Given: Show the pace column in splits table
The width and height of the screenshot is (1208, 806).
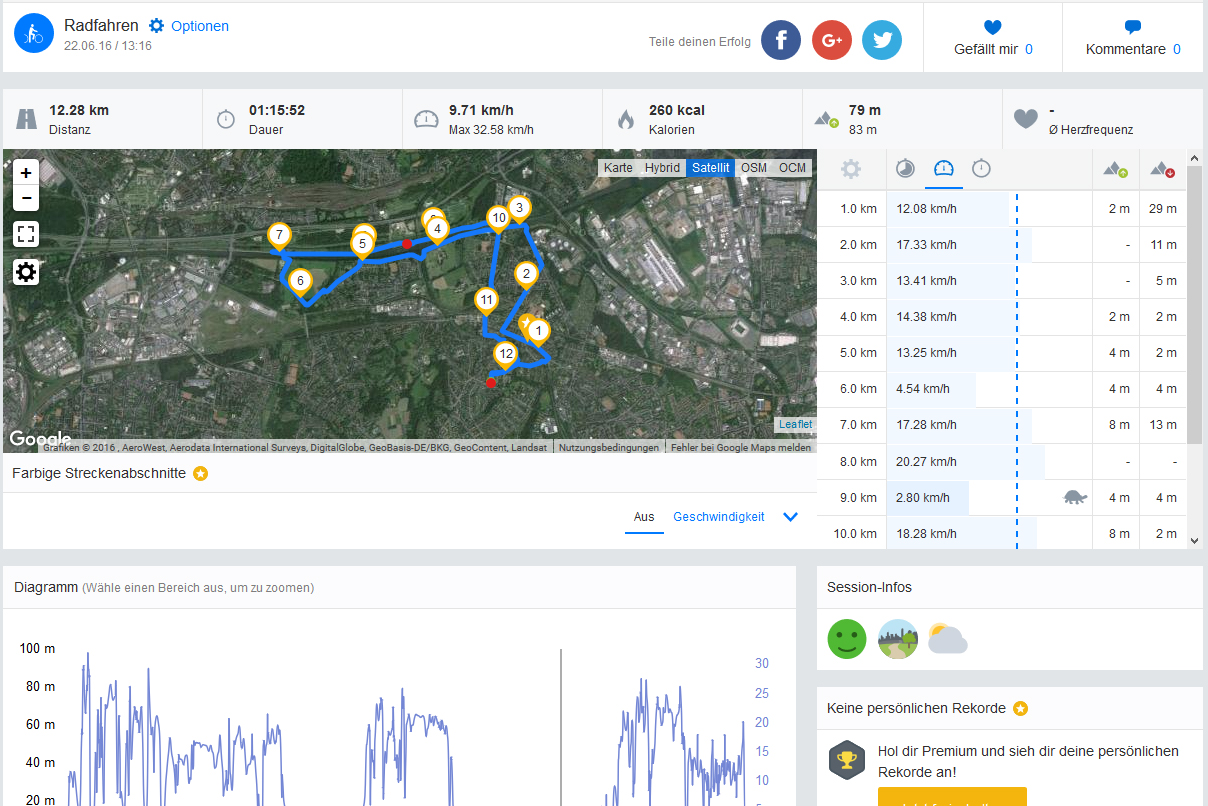Looking at the screenshot, I should [905, 169].
